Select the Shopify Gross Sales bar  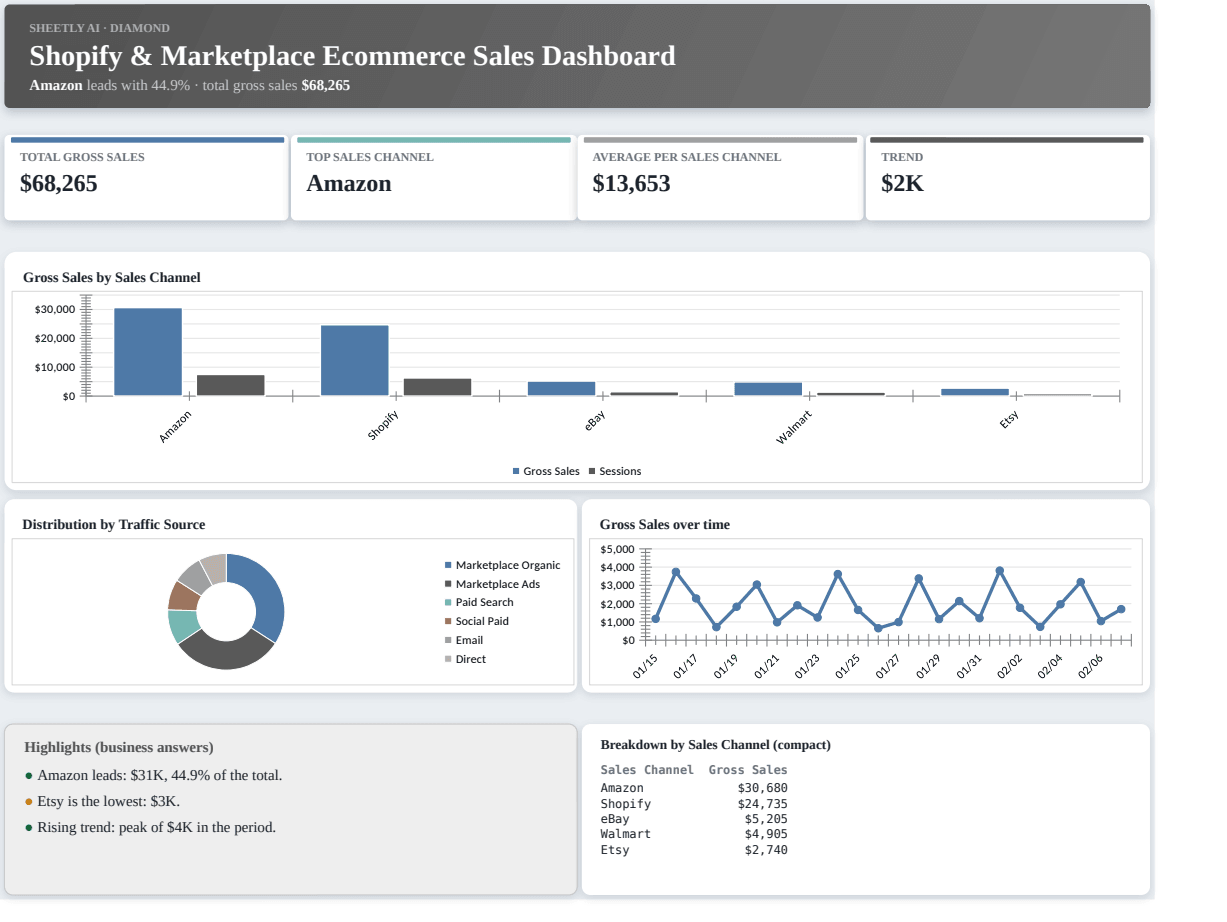pyautogui.click(x=355, y=361)
